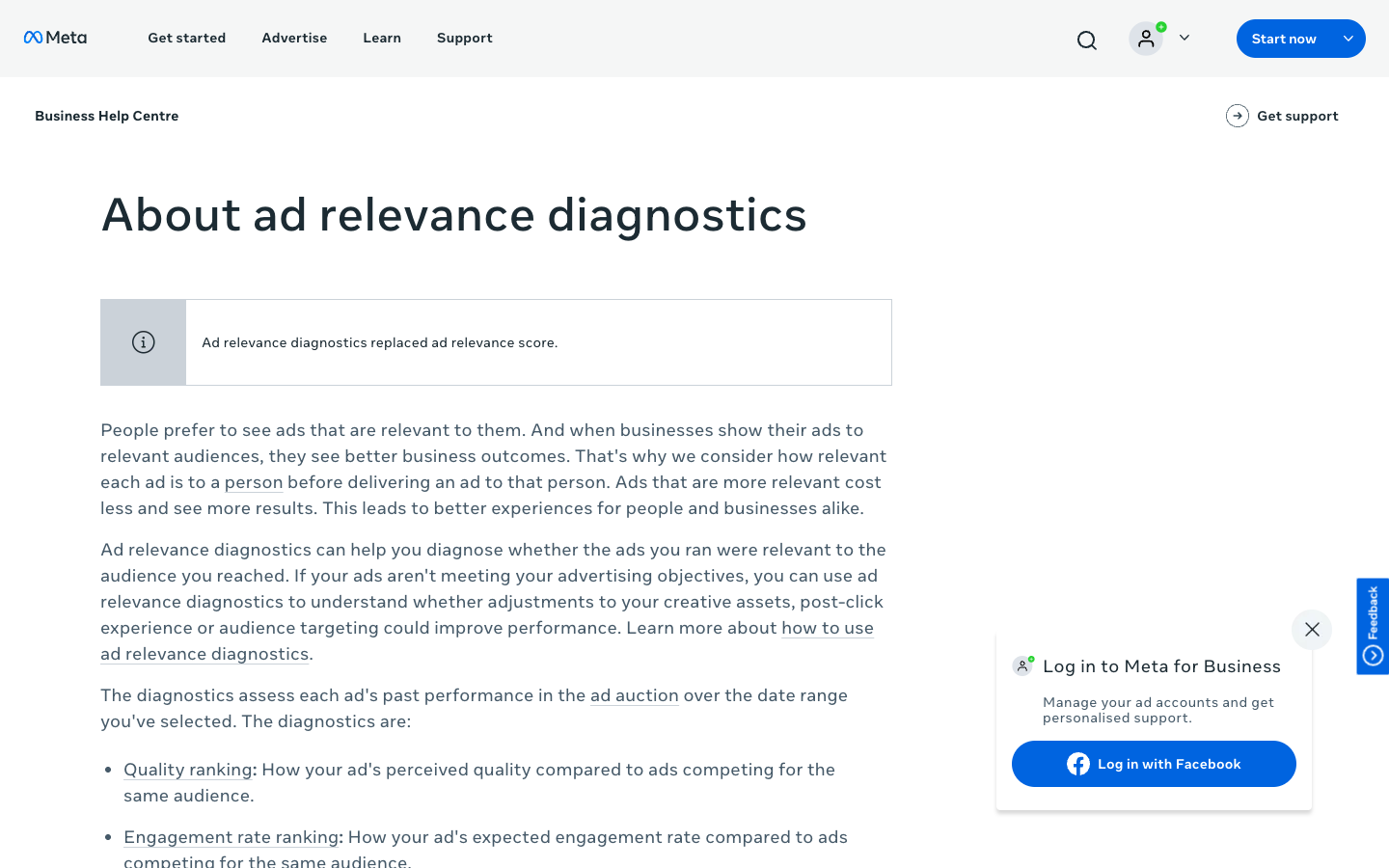Viewport: 1389px width, 868px height.
Task: Click 'Manage your ad accounts' description text
Action: tap(1158, 710)
